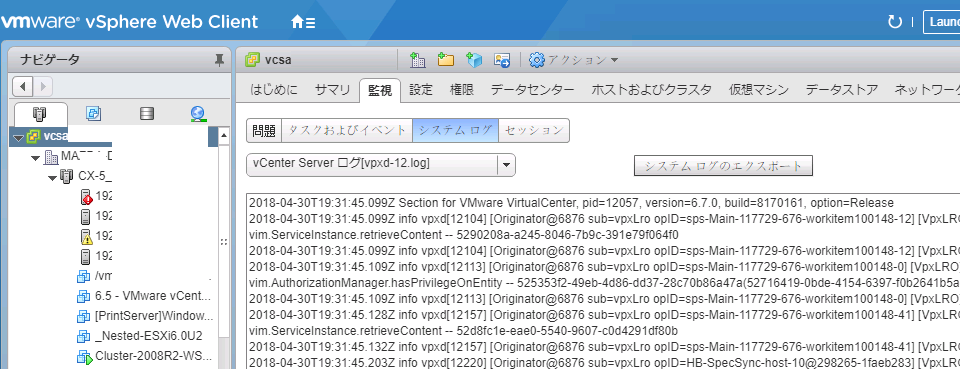Click the new folder toolbar icon
960x369 pixels.
446,59
